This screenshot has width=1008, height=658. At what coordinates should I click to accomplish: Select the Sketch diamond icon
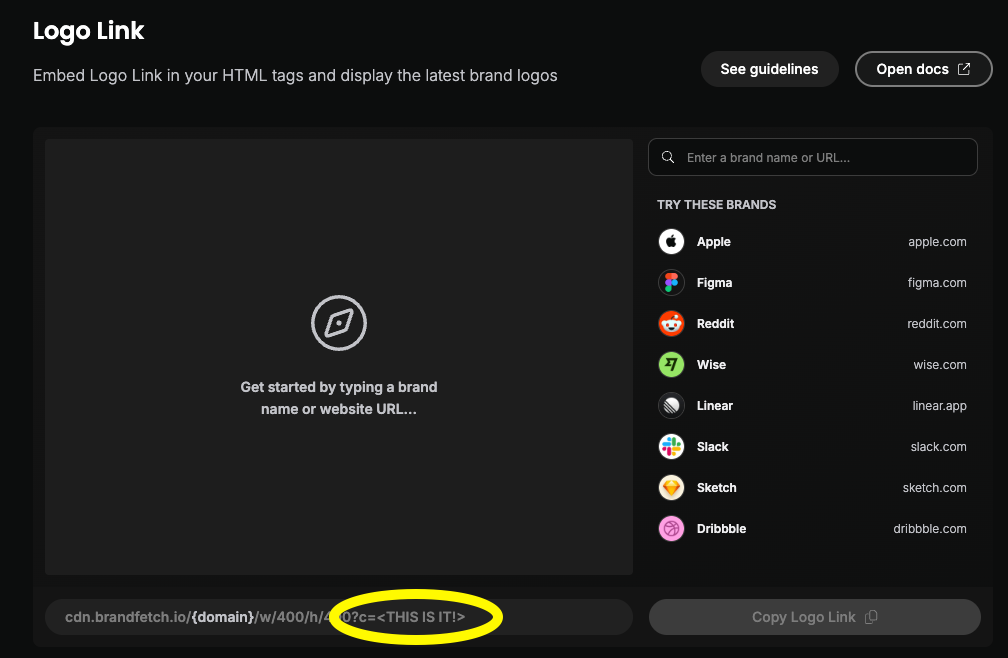[671, 487]
